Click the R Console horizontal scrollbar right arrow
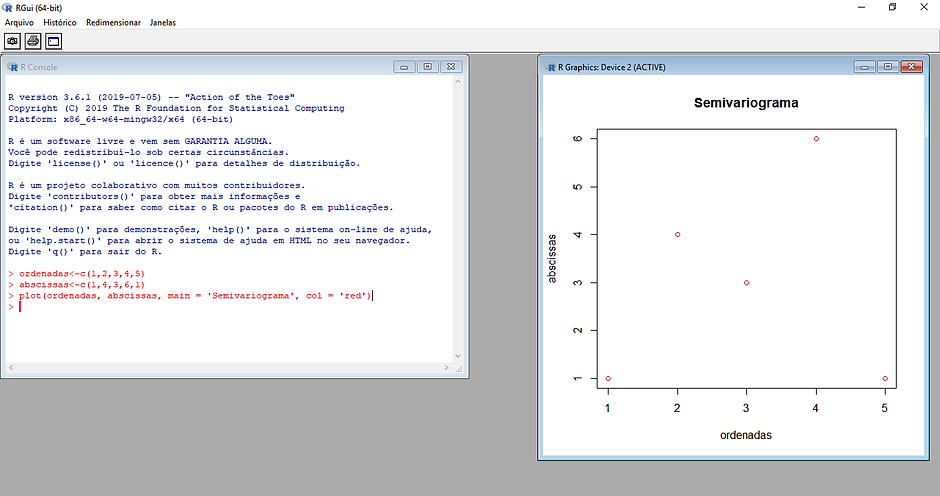The image size is (940, 496). tap(446, 368)
